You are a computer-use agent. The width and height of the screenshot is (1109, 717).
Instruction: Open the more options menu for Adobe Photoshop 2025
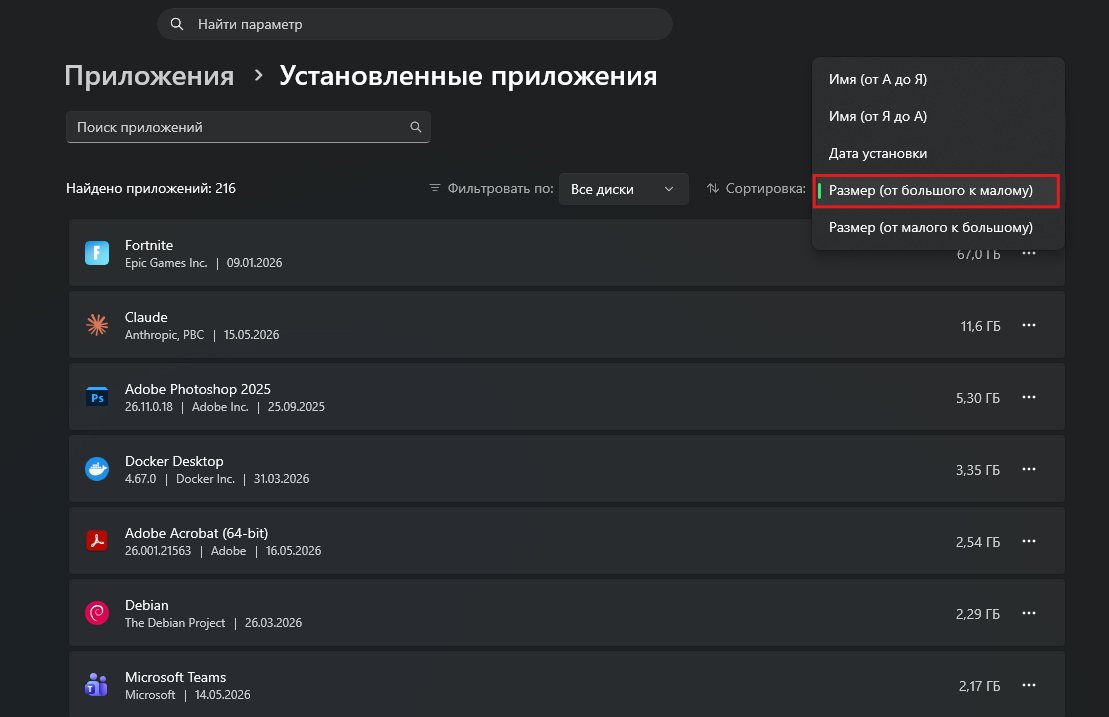pyautogui.click(x=1028, y=397)
